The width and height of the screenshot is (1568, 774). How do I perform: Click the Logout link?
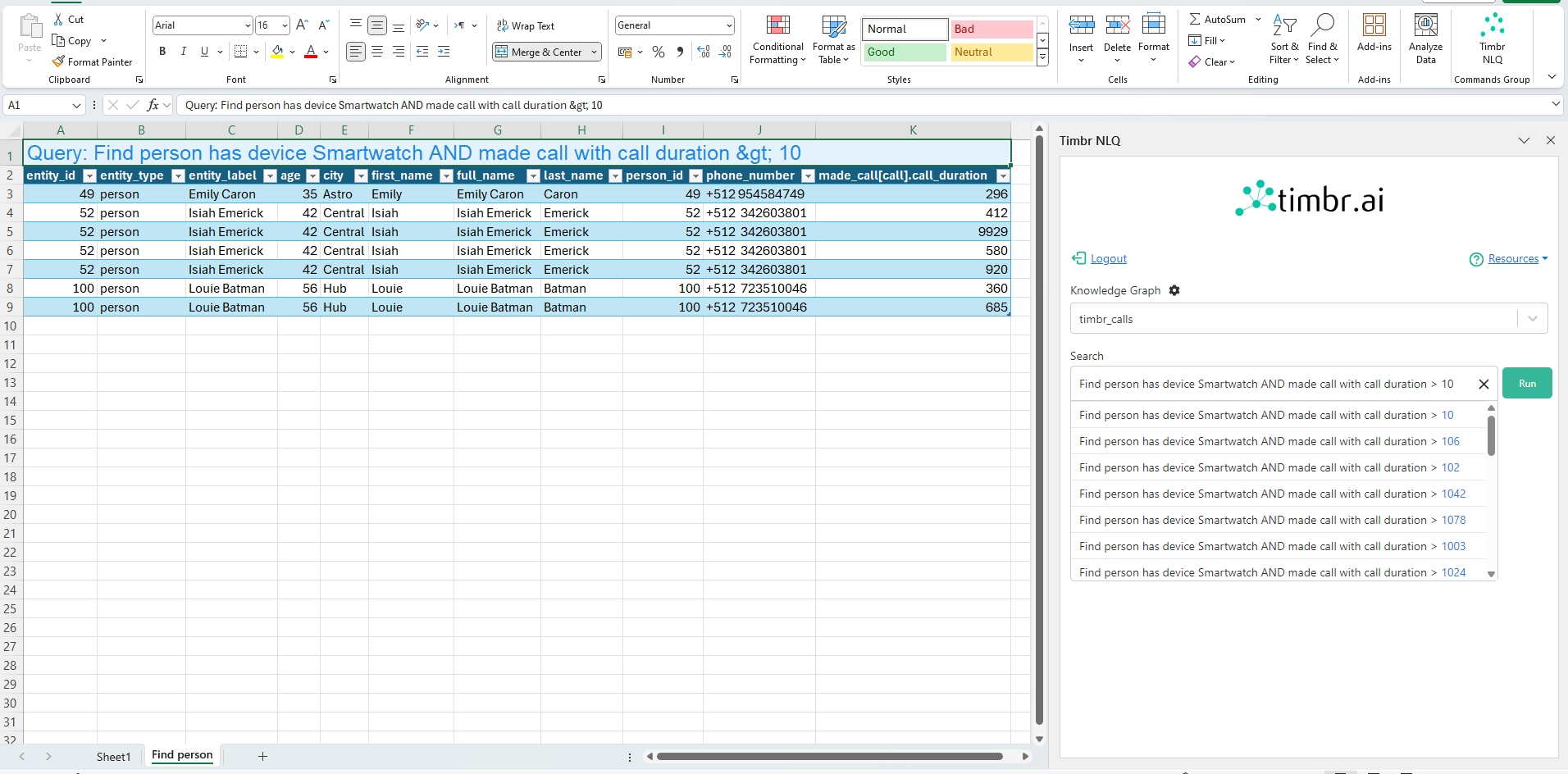pos(1108,259)
